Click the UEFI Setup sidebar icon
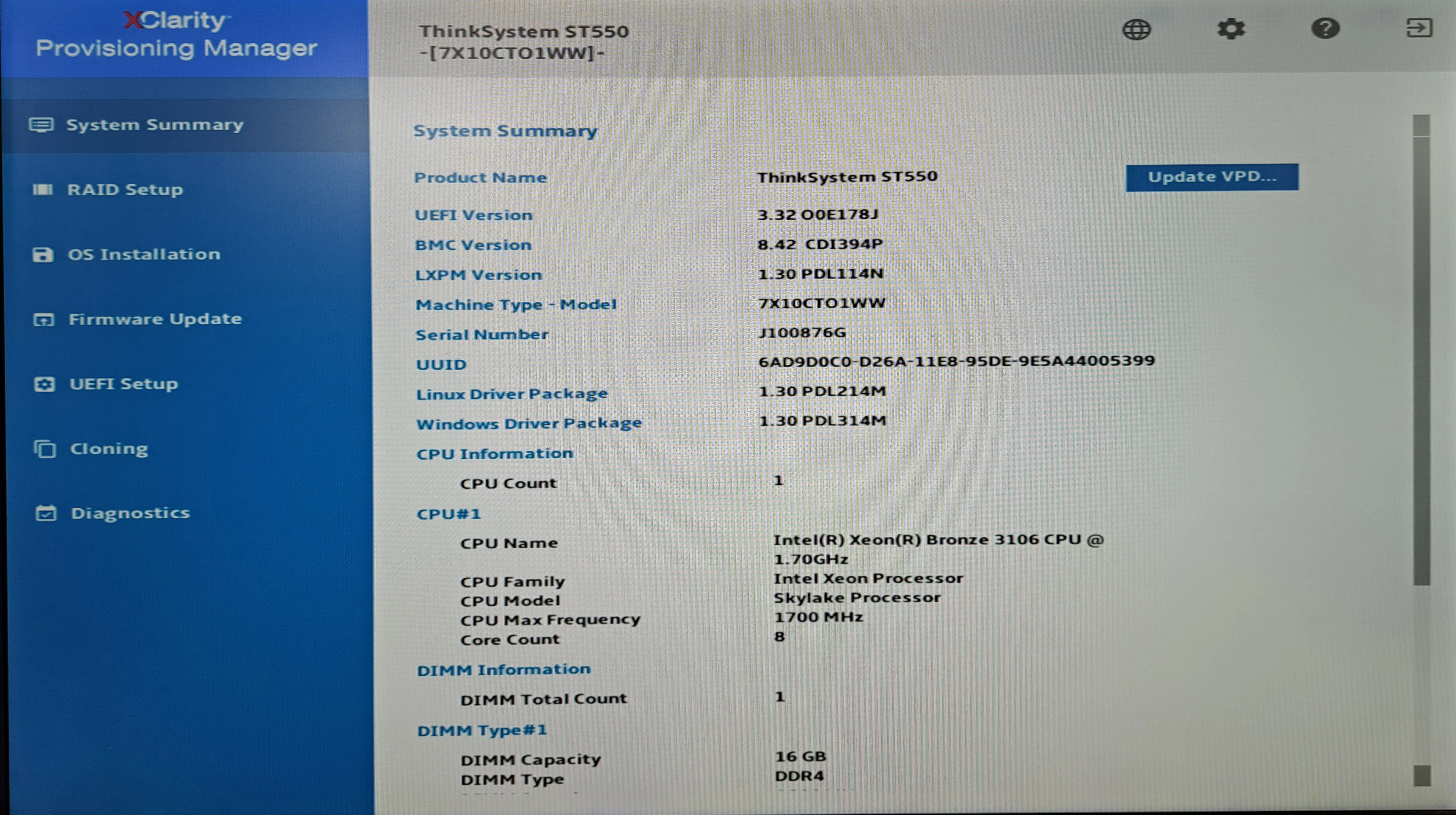 (x=44, y=385)
